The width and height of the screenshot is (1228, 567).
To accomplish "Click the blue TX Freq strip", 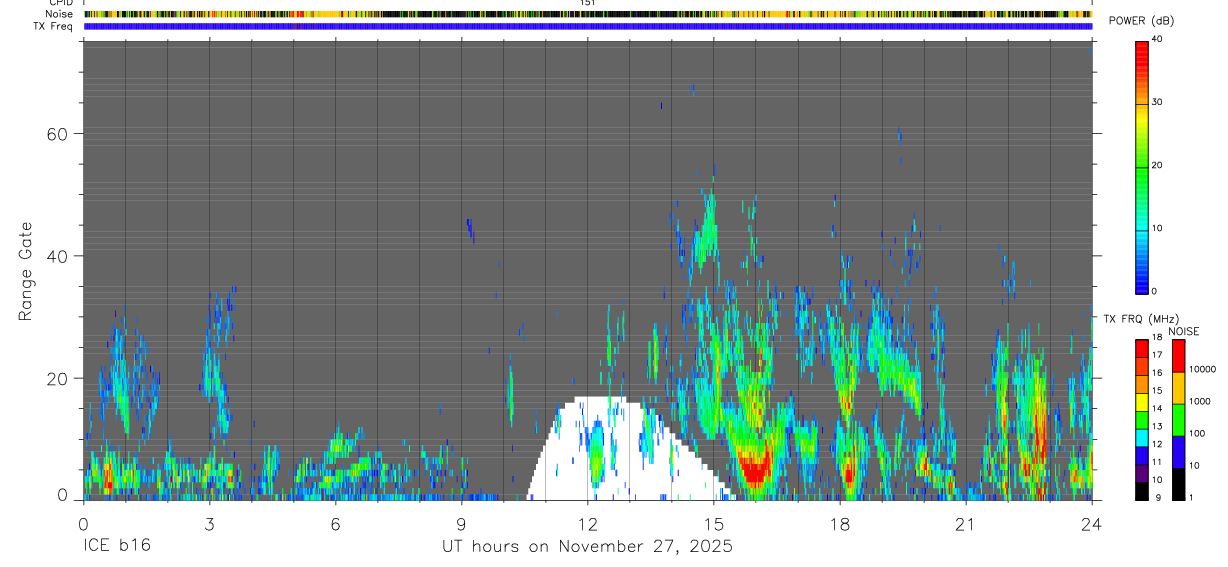I will [x=588, y=26].
